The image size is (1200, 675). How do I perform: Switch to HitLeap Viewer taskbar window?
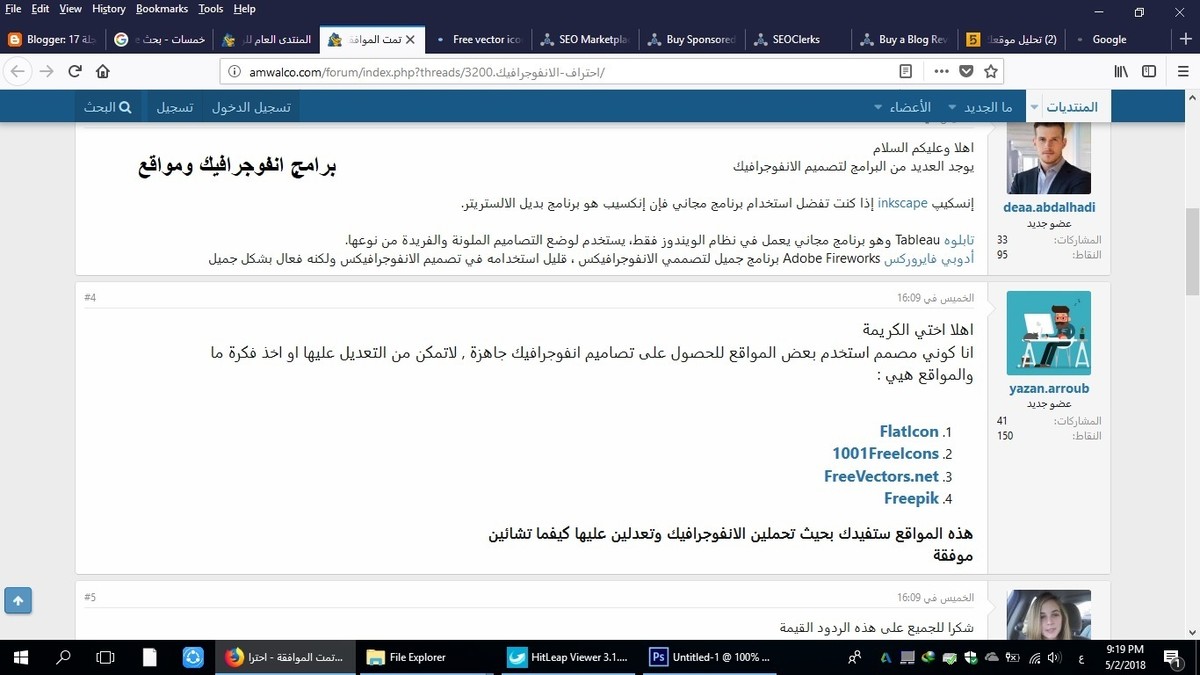click(570, 657)
